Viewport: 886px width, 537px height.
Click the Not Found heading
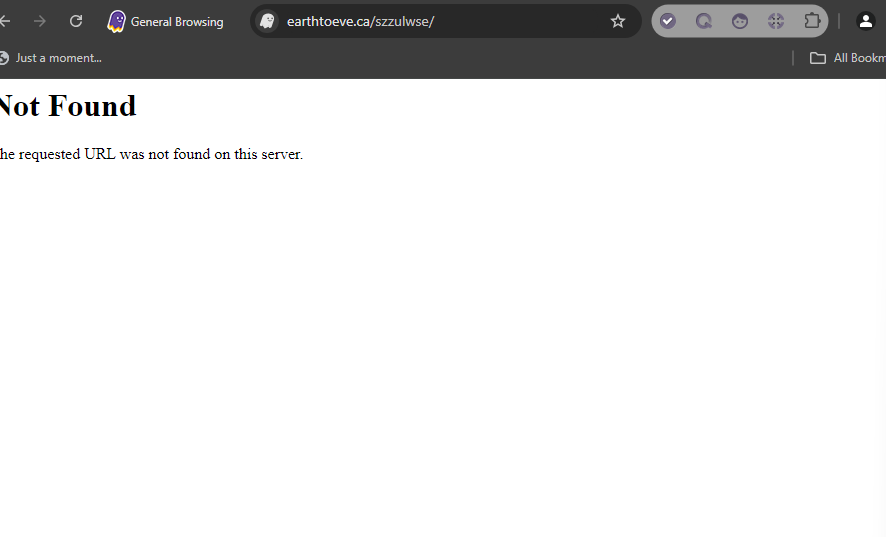coord(68,106)
